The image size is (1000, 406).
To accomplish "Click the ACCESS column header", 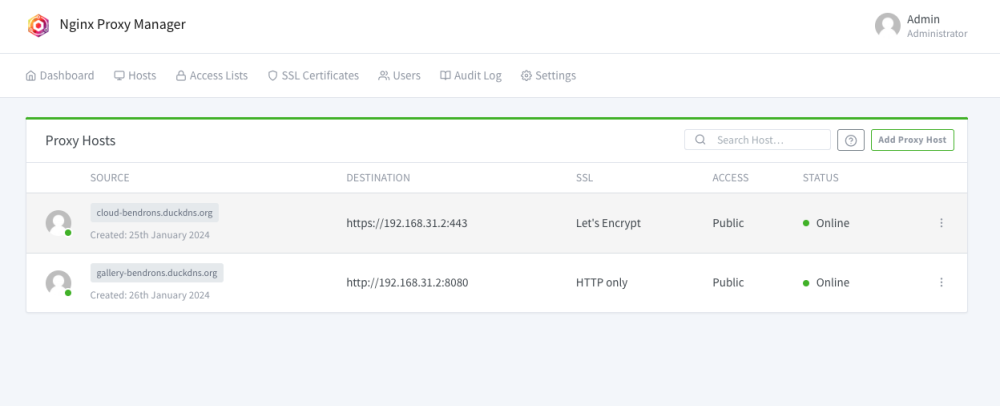I will 730,178.
